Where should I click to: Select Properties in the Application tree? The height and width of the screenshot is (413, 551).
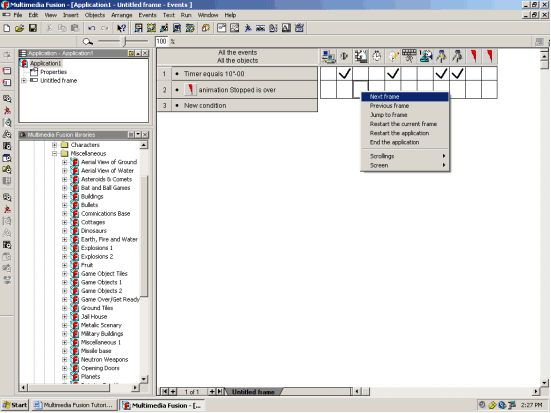(53, 72)
